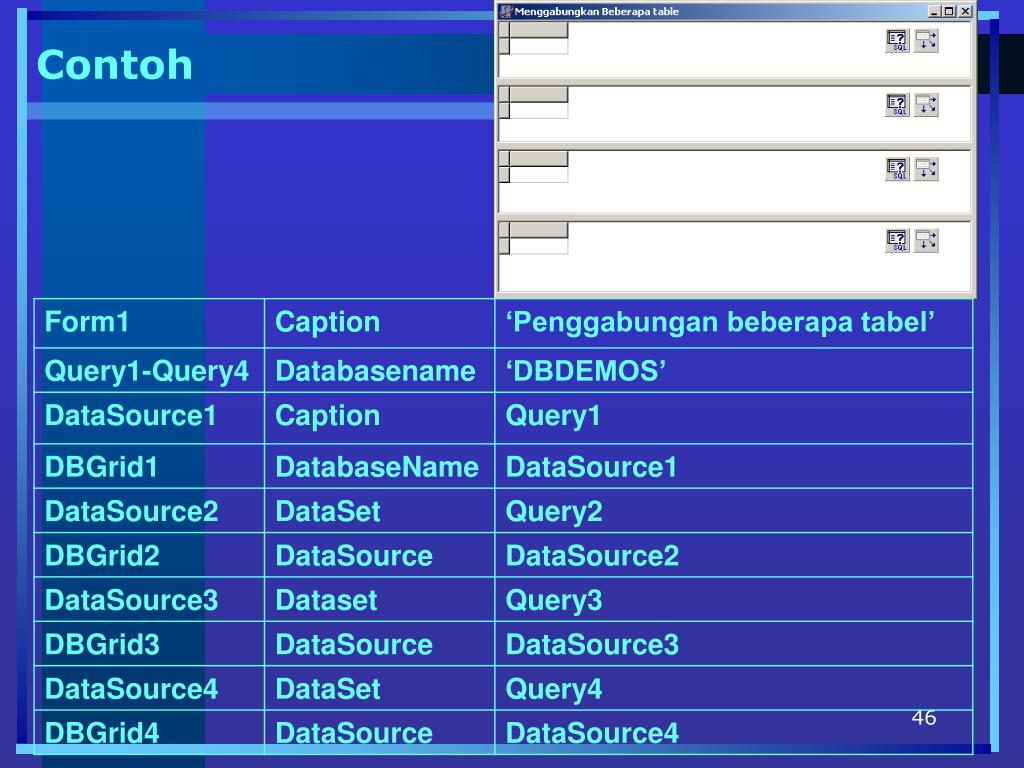Click the 'Query1' value cell
This screenshot has height=768, width=1024.
(734, 418)
